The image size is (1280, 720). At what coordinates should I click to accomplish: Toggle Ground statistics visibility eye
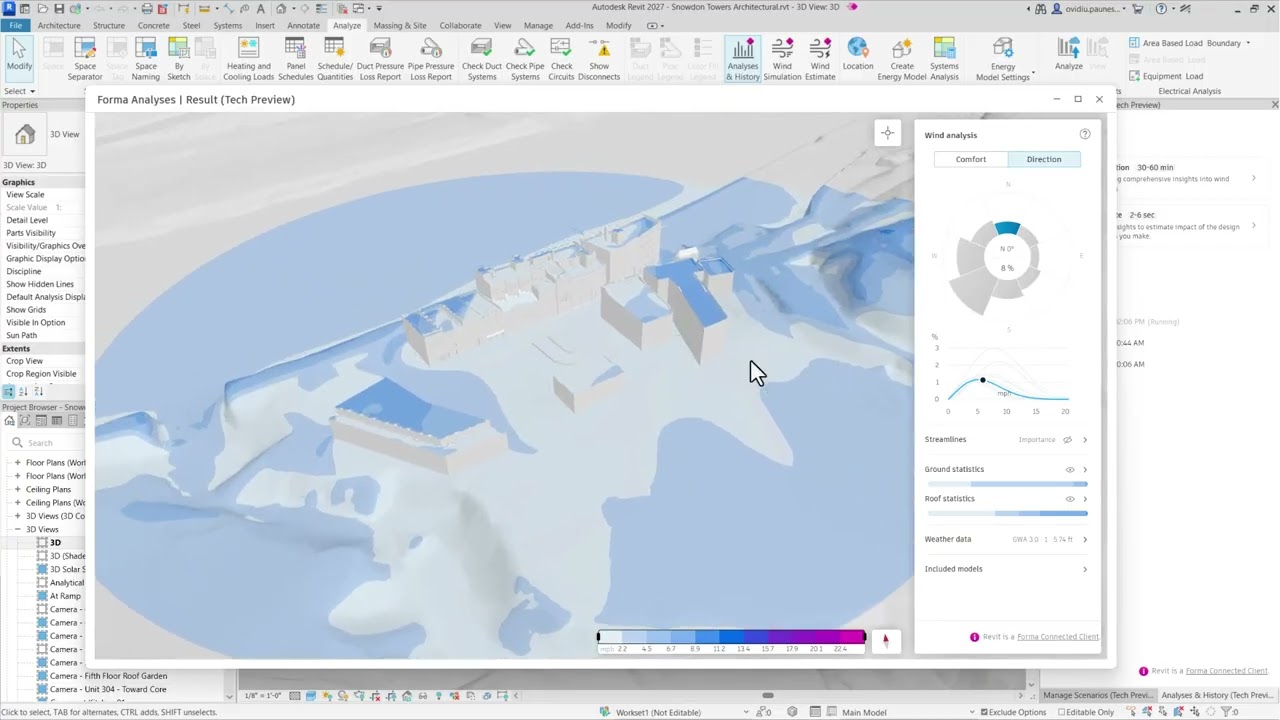[x=1070, y=469]
